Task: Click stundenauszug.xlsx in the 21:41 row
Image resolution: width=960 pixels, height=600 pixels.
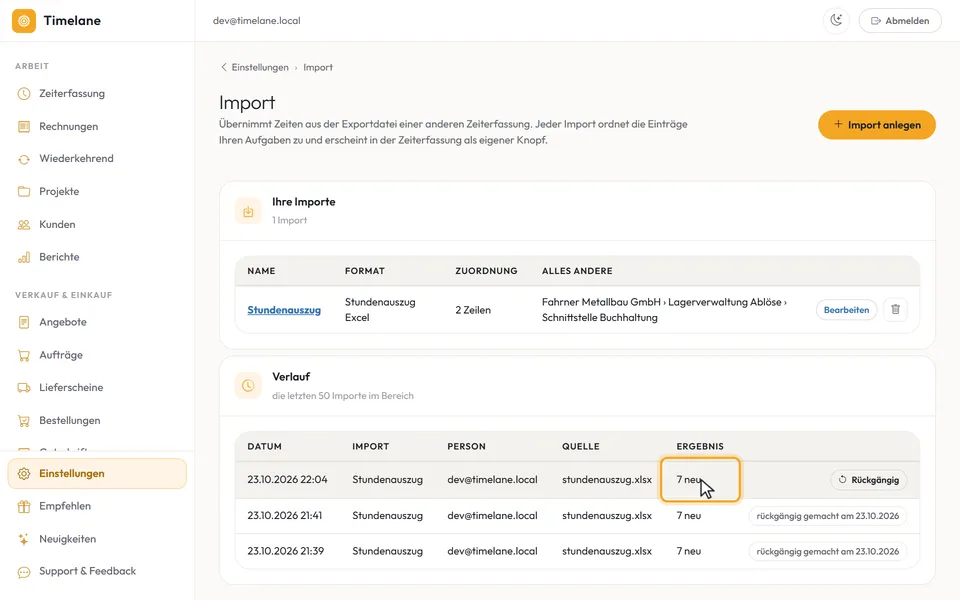Action: pos(607,516)
